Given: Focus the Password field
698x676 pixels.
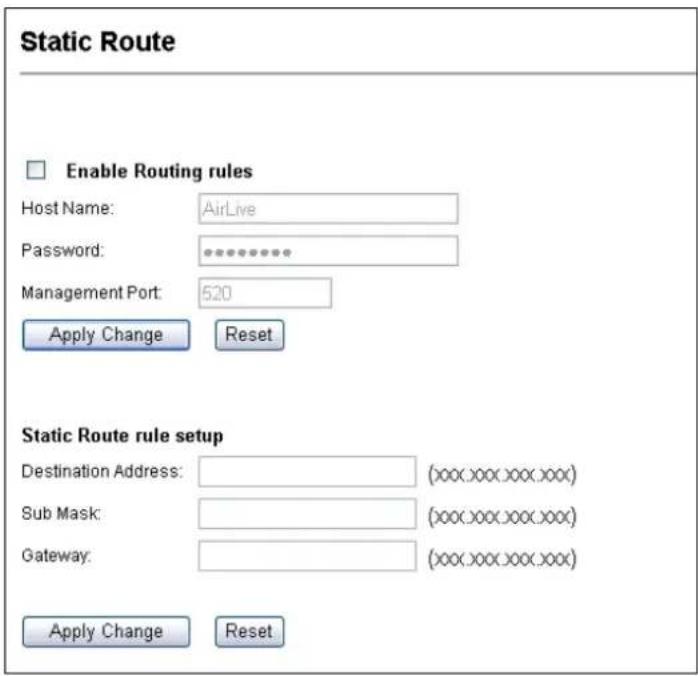Looking at the screenshot, I should click(x=328, y=251).
